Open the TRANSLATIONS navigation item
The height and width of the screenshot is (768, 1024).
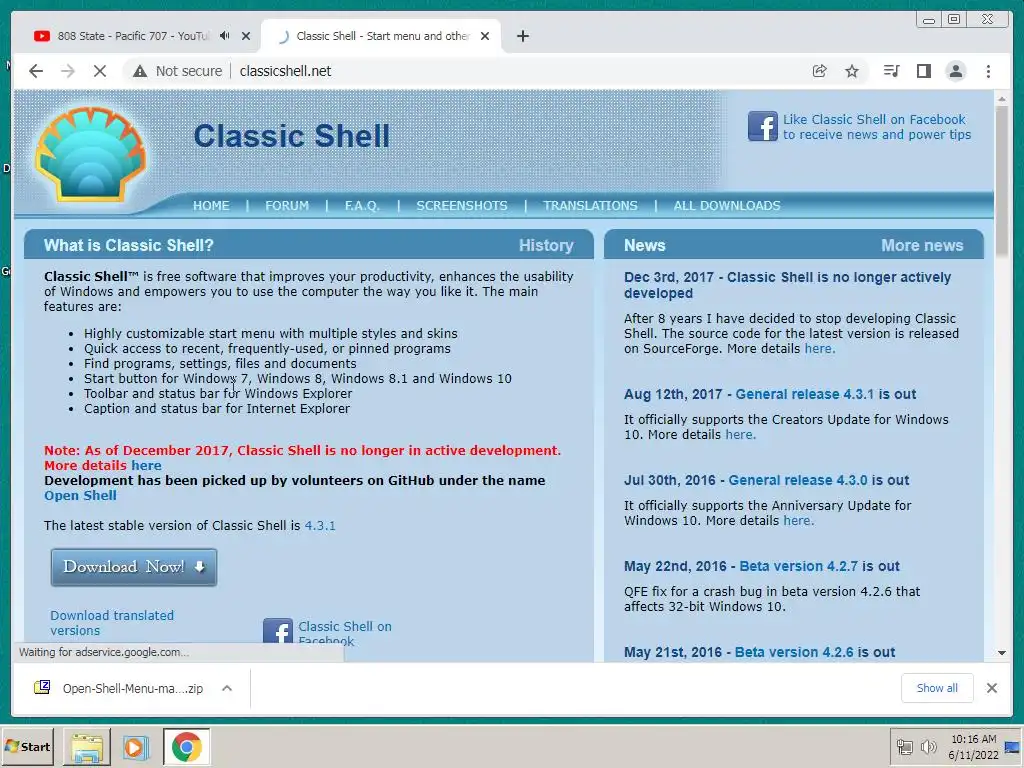pos(590,206)
